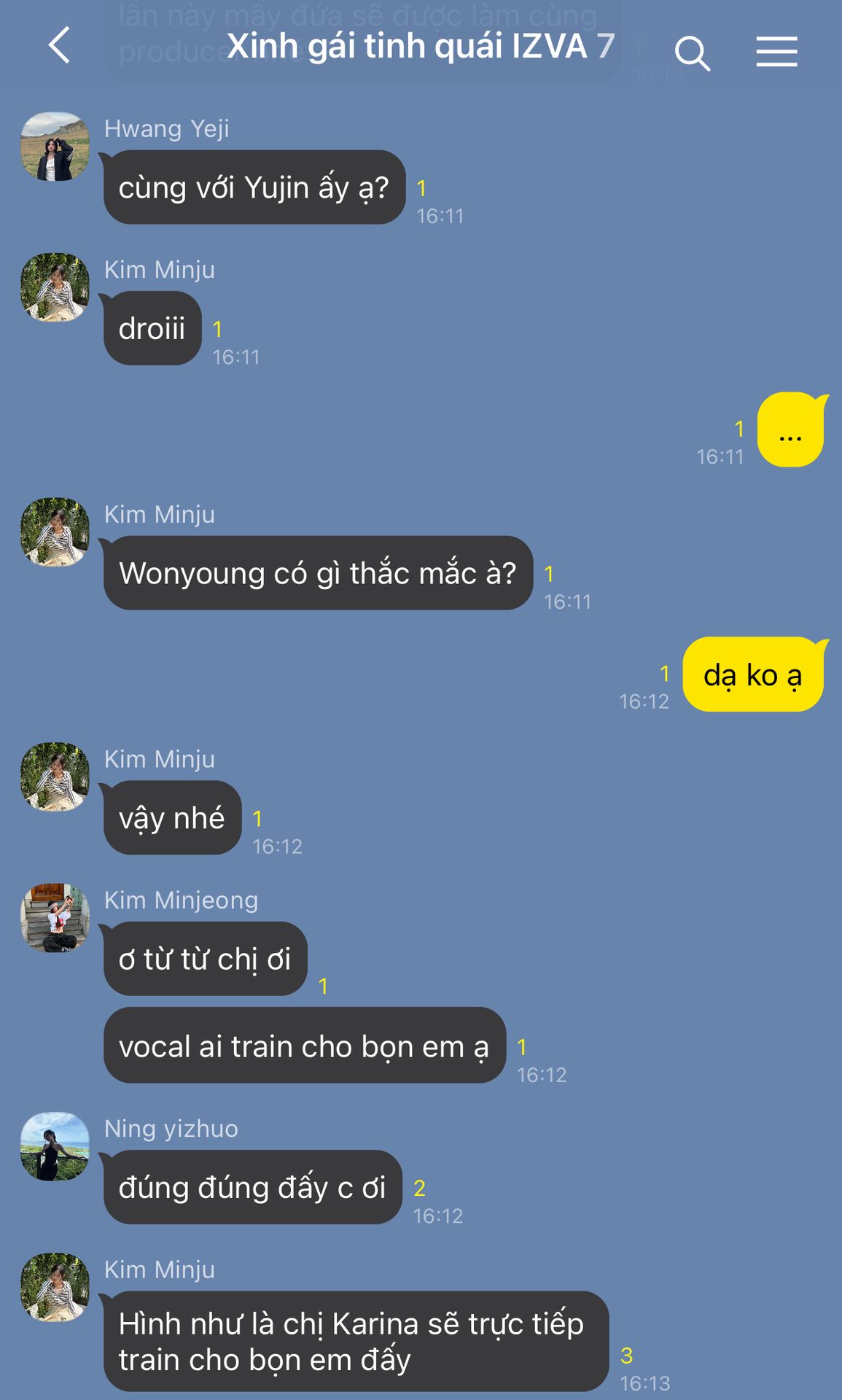
Task: Tap the yellow "..." message bubble
Action: [791, 429]
